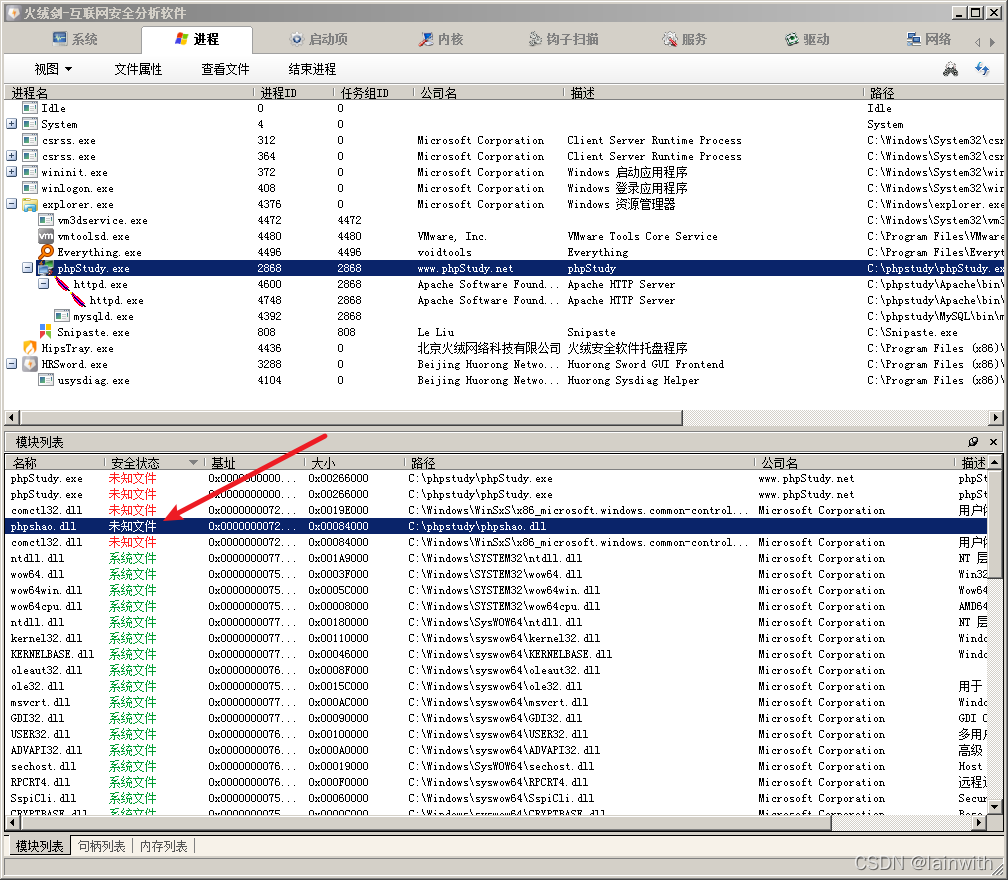This screenshot has height=880, width=1008.
Task: Click the Idle process icon
Action: pos(30,108)
